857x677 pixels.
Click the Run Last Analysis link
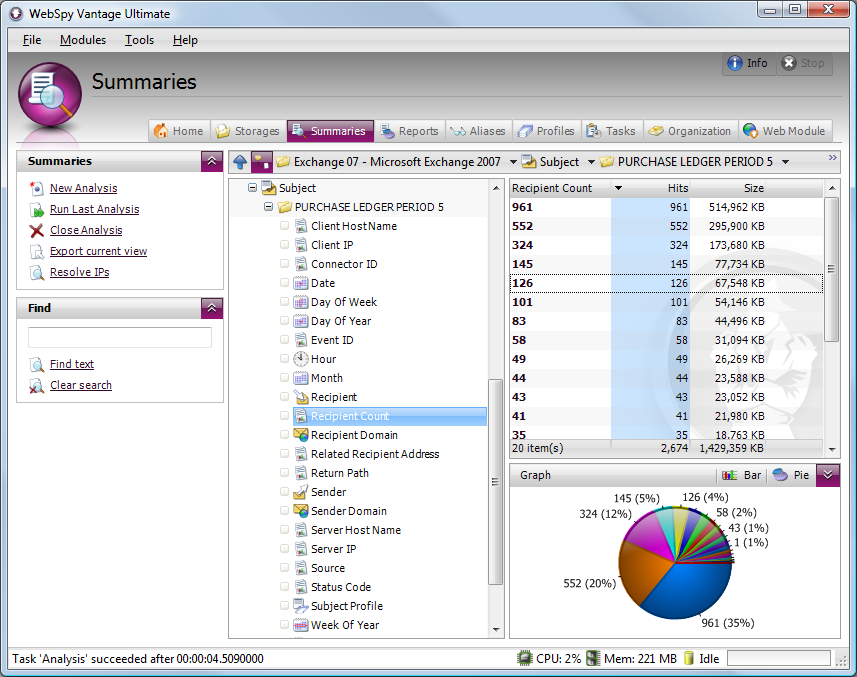pyautogui.click(x=95, y=209)
